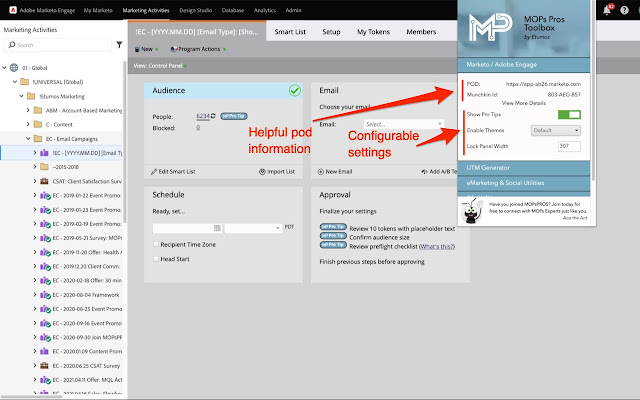Click the EC - 2019-01-22 Event Promo program icon
Viewport: 640px width, 400px height.
[45, 196]
